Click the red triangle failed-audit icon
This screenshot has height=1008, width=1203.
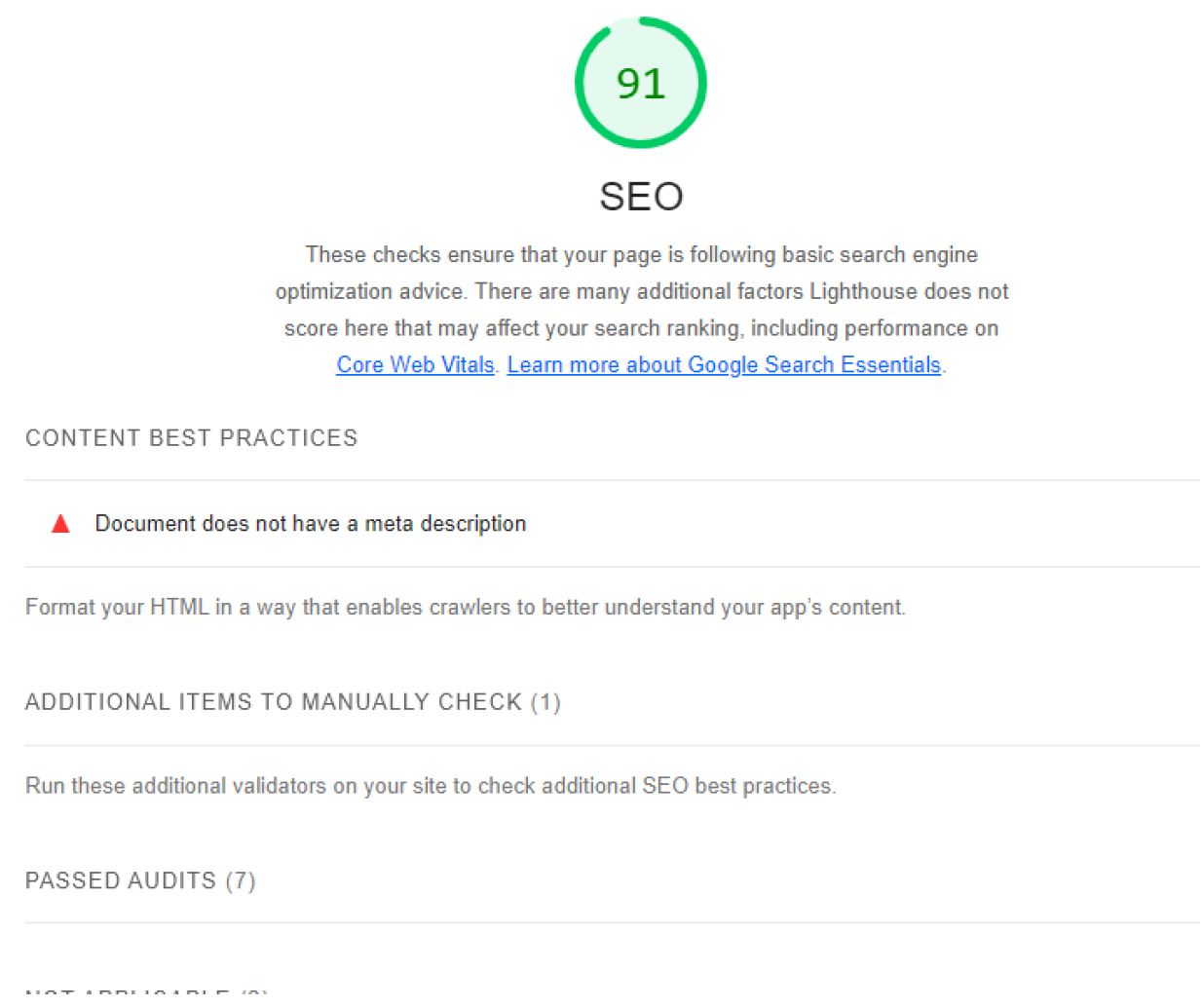point(60,524)
